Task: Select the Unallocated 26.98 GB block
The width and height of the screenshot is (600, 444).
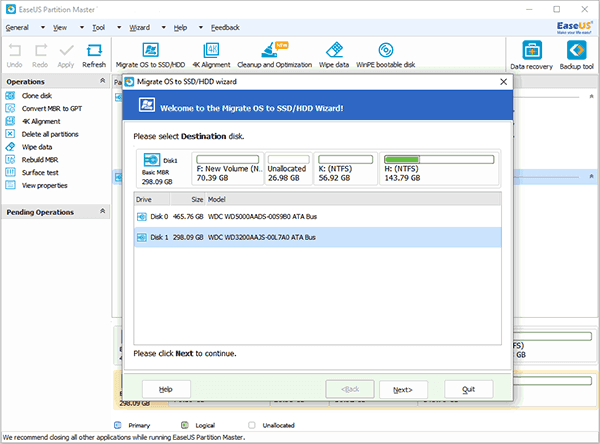Action: [x=288, y=169]
